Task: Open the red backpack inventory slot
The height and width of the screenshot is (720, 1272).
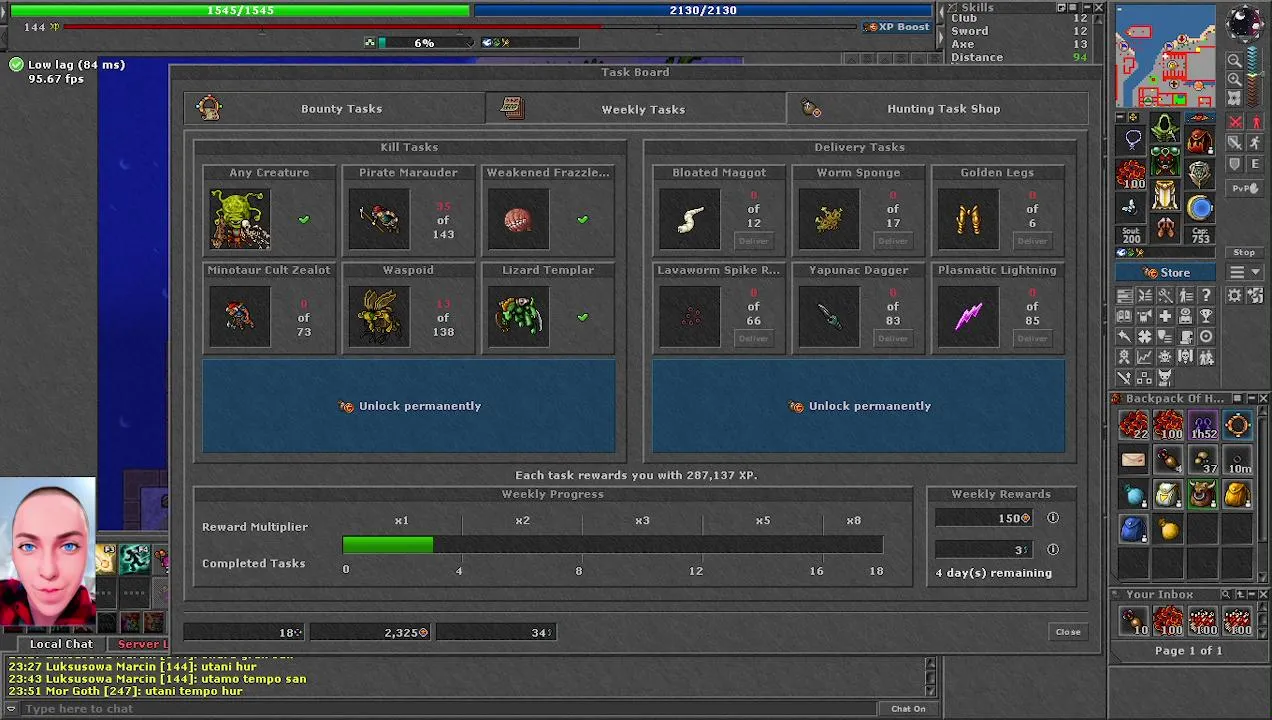Action: click(1201, 140)
